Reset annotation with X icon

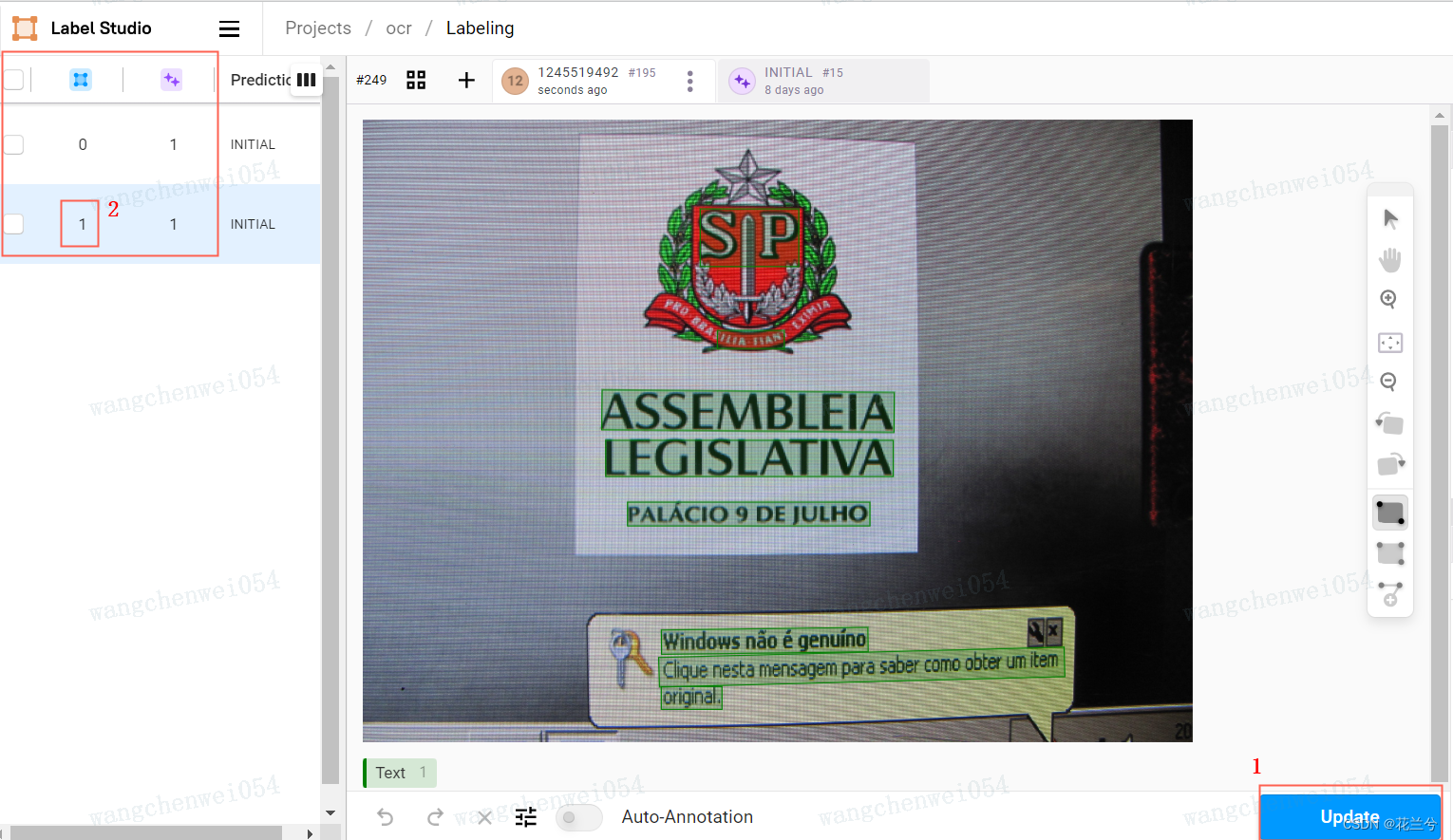(484, 817)
